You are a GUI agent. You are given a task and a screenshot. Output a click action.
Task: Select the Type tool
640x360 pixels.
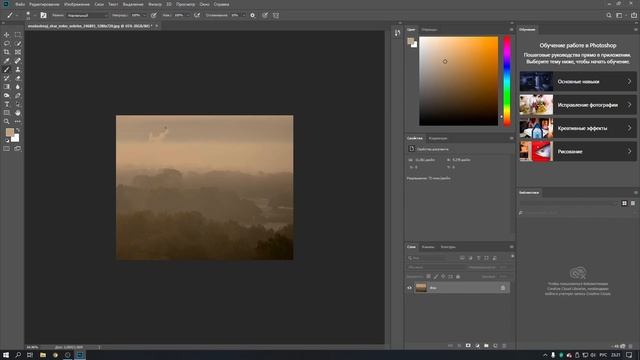[x=7, y=104]
